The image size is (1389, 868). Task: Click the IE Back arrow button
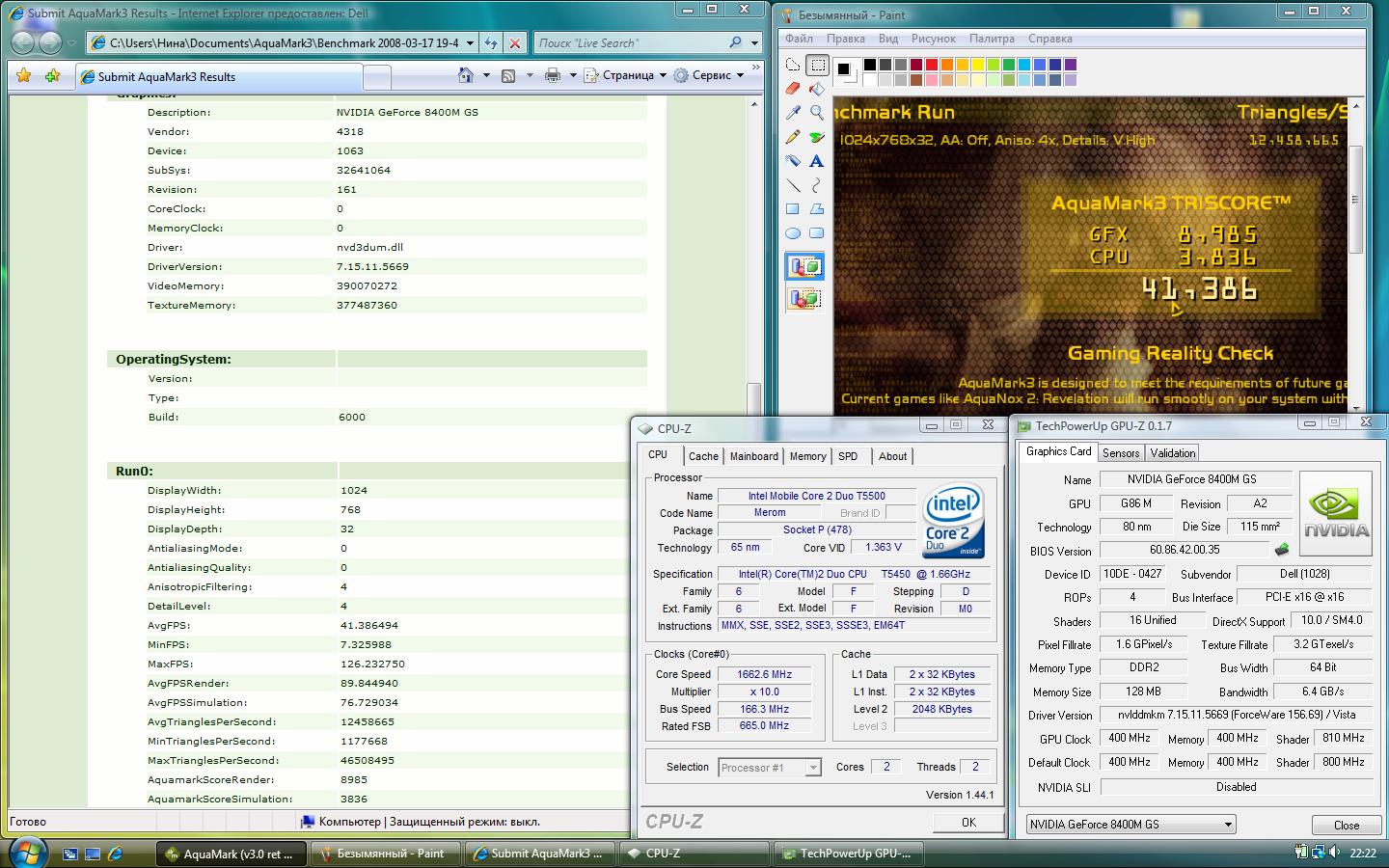[x=23, y=42]
